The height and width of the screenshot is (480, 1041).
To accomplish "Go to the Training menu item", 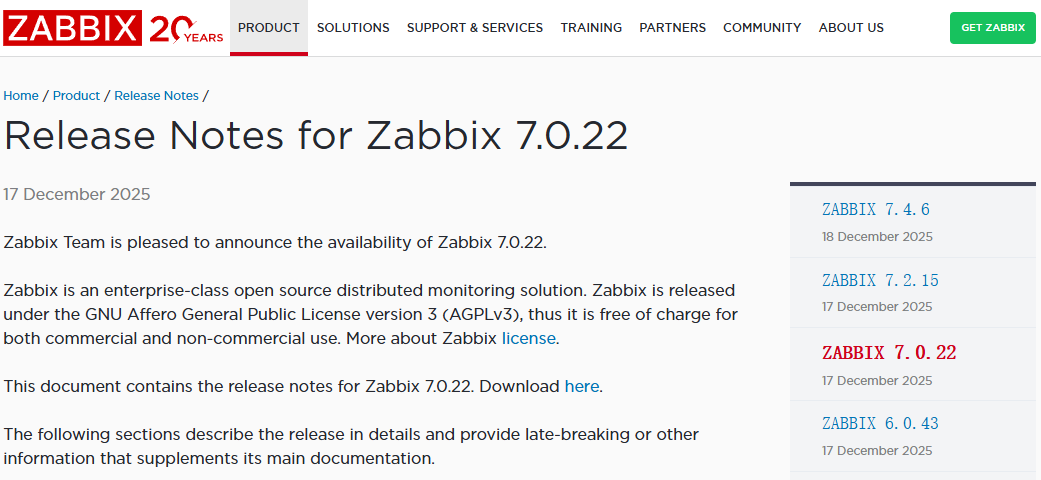I will tap(591, 28).
